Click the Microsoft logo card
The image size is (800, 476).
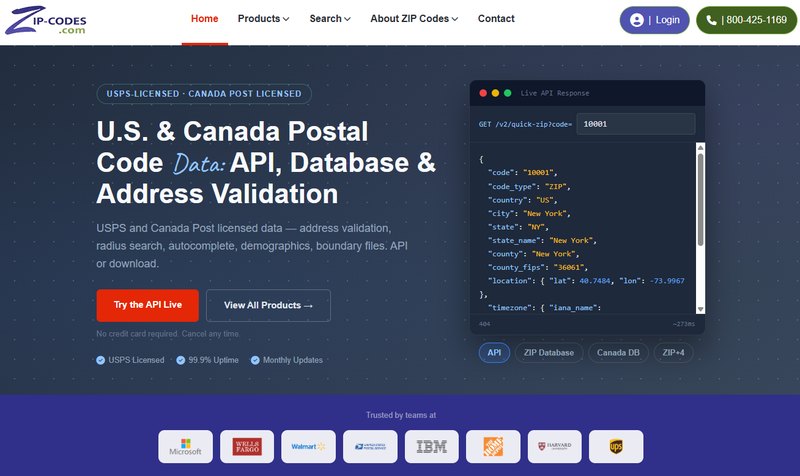185,446
